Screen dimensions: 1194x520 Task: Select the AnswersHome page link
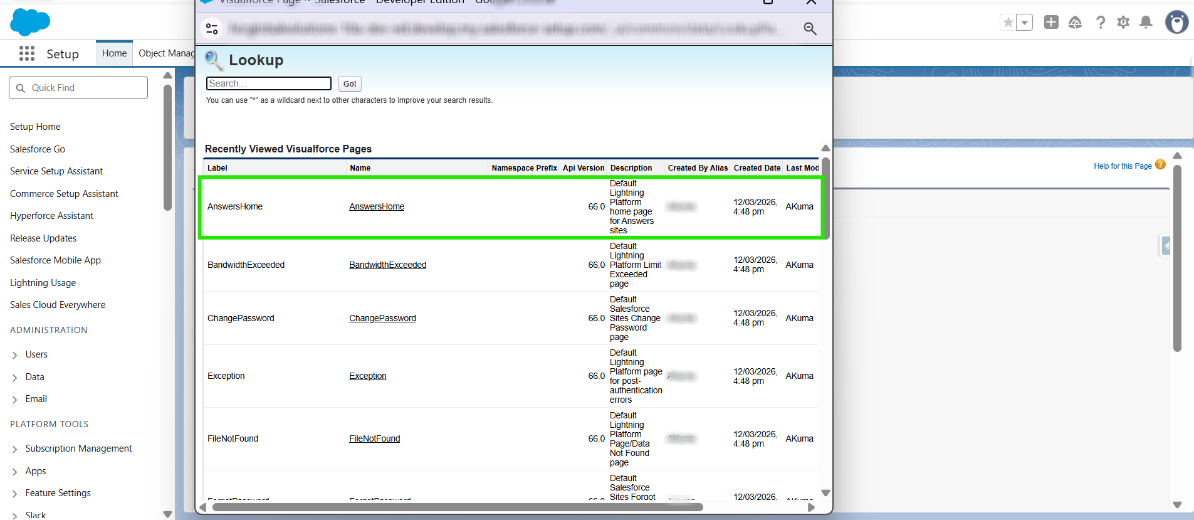pyautogui.click(x=376, y=206)
